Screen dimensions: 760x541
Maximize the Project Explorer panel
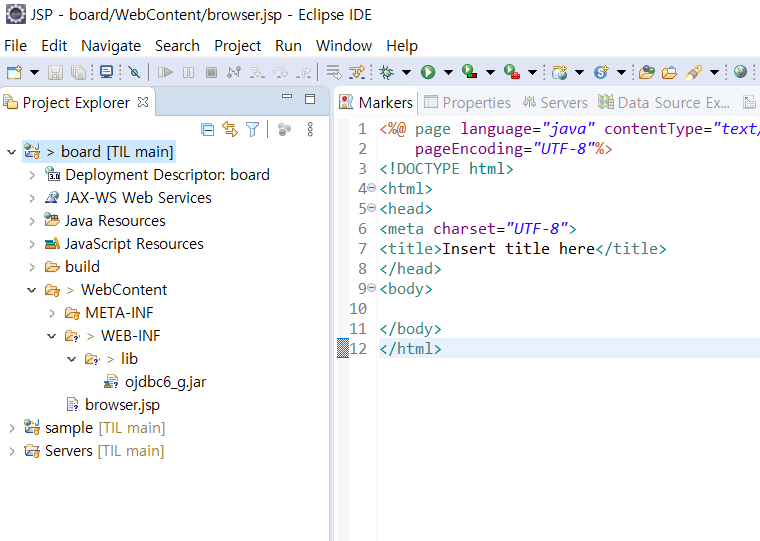point(310,99)
